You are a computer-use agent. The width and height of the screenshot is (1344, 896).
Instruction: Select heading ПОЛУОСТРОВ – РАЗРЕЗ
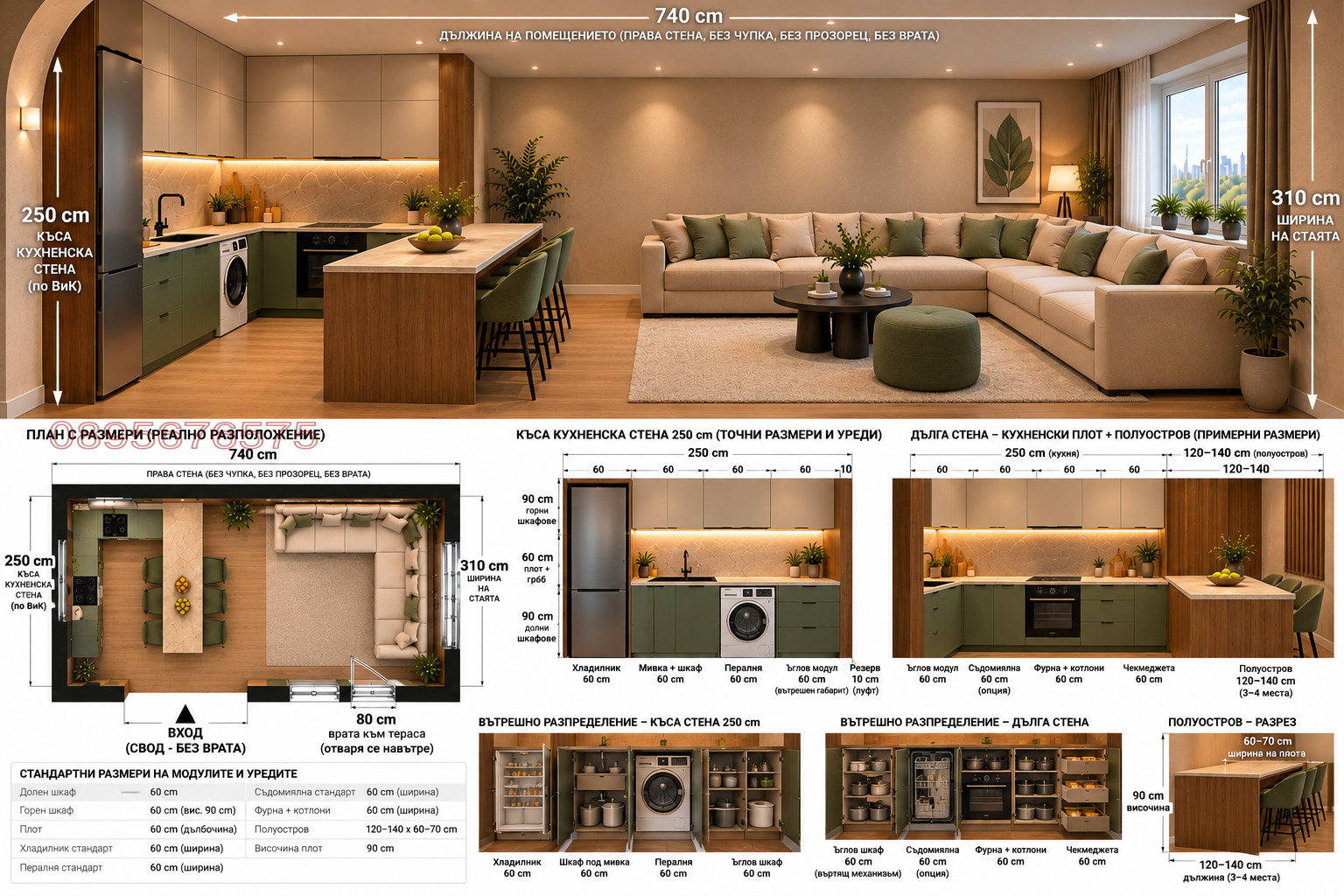[x=1232, y=723]
